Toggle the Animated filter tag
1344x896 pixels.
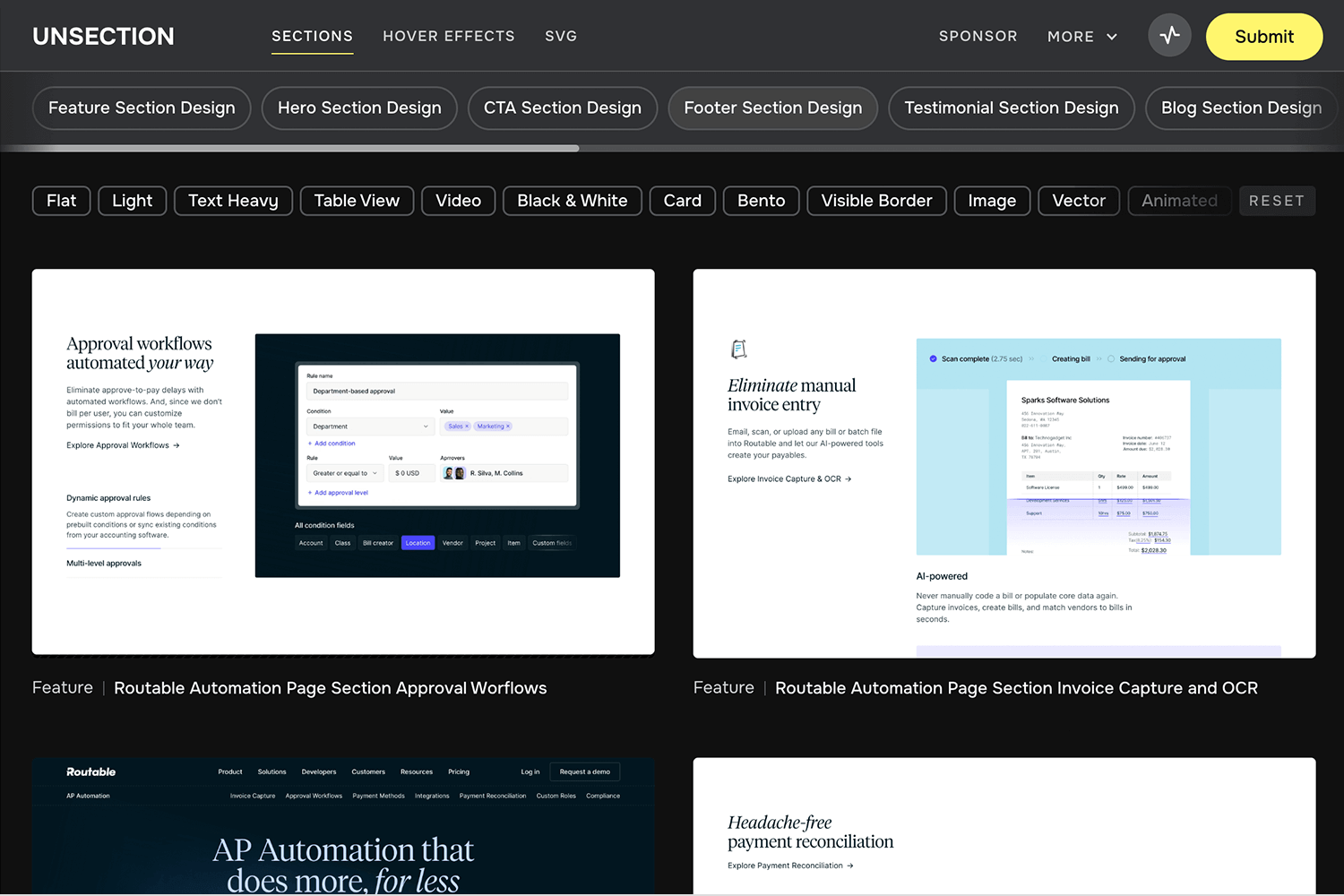[x=1179, y=201]
